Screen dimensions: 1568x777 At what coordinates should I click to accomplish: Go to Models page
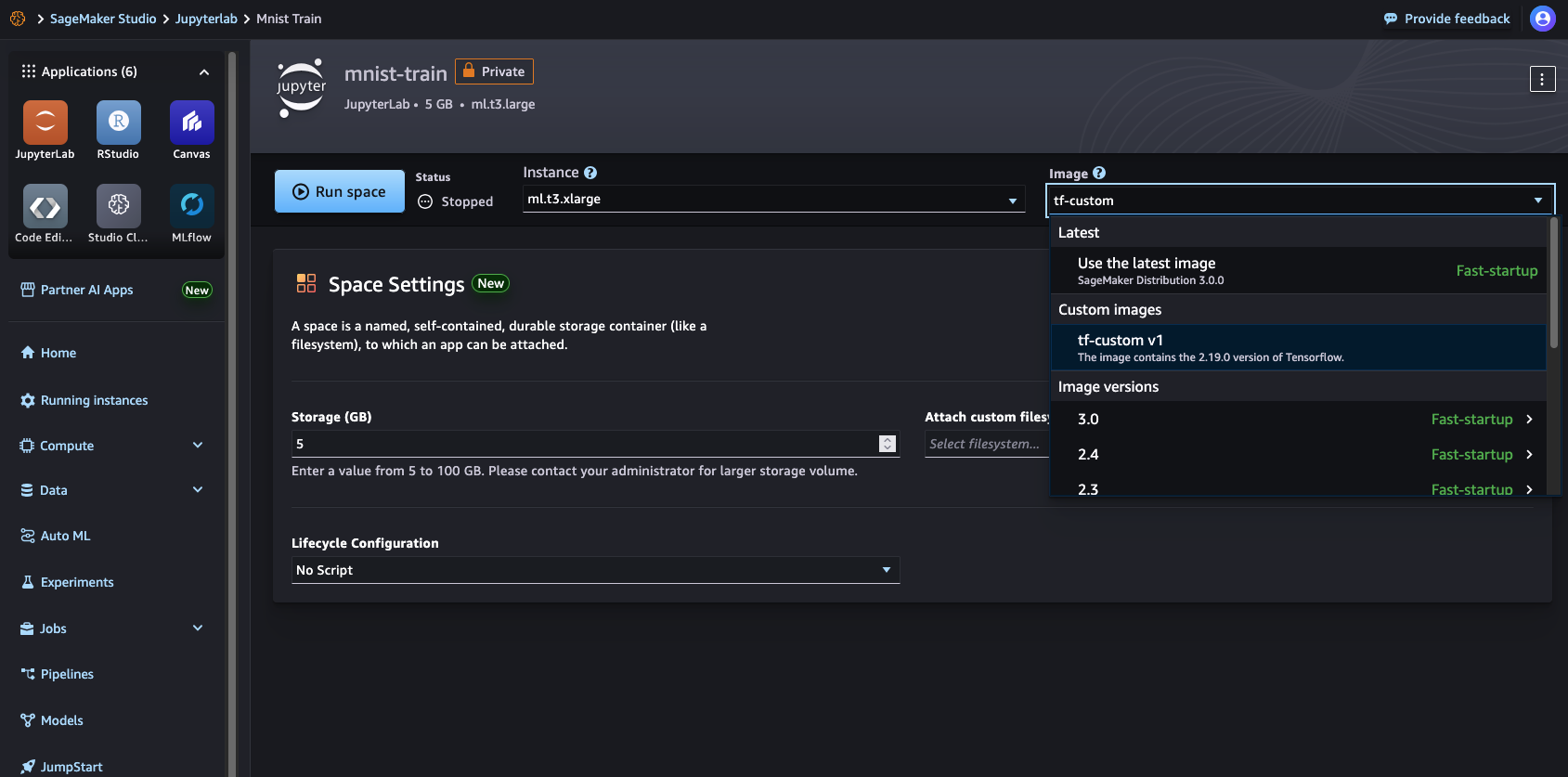point(51,720)
